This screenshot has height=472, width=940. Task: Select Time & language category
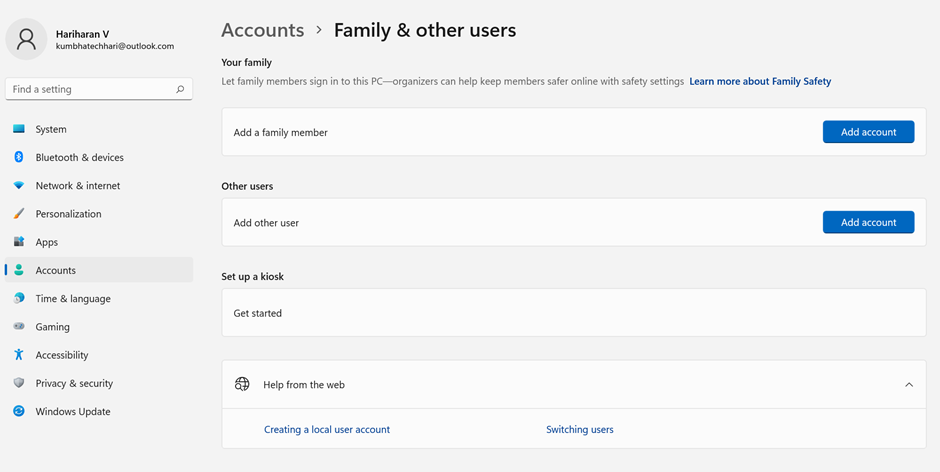tap(99, 298)
